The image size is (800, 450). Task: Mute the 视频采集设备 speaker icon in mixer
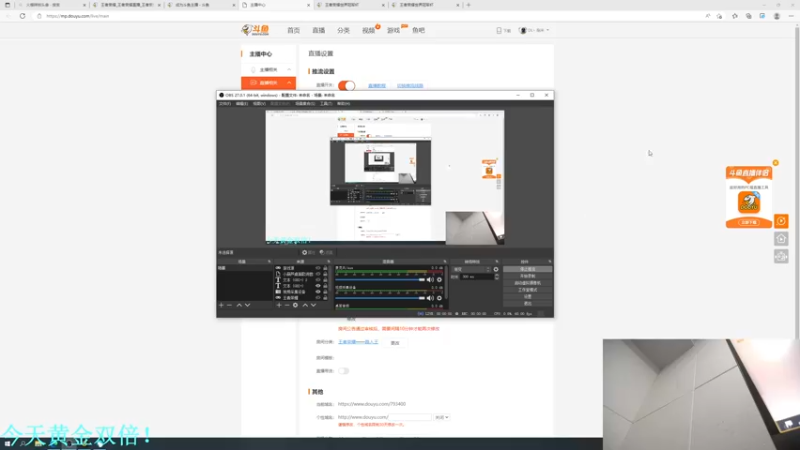click(430, 298)
